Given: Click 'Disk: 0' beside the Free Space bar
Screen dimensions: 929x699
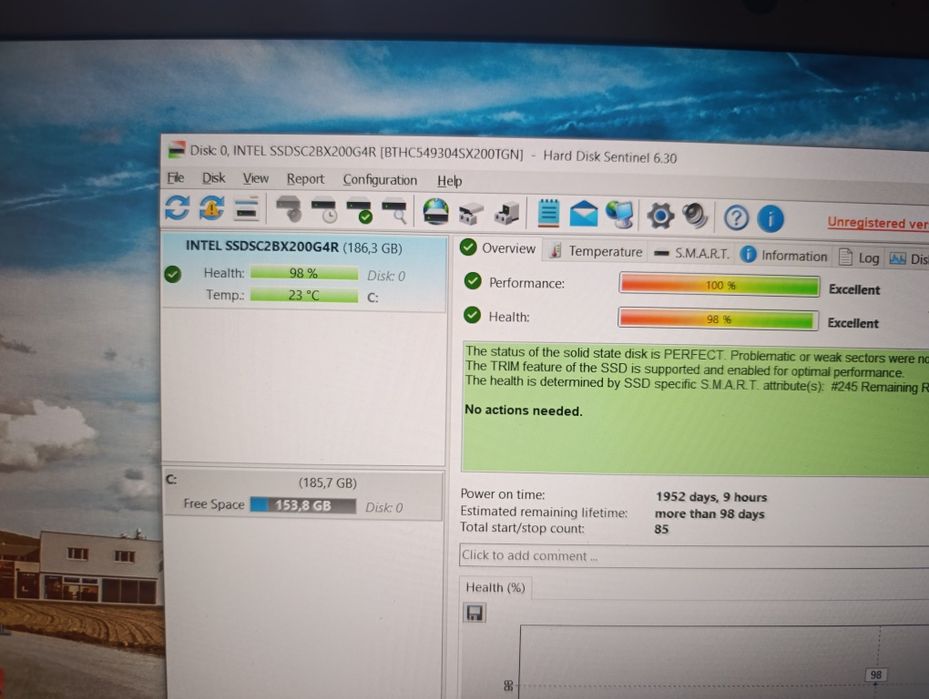Looking at the screenshot, I should click(384, 508).
